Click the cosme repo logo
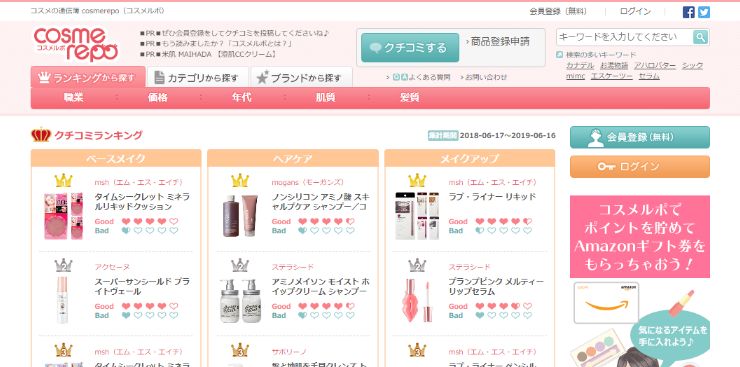The image size is (740, 367). click(x=76, y=45)
